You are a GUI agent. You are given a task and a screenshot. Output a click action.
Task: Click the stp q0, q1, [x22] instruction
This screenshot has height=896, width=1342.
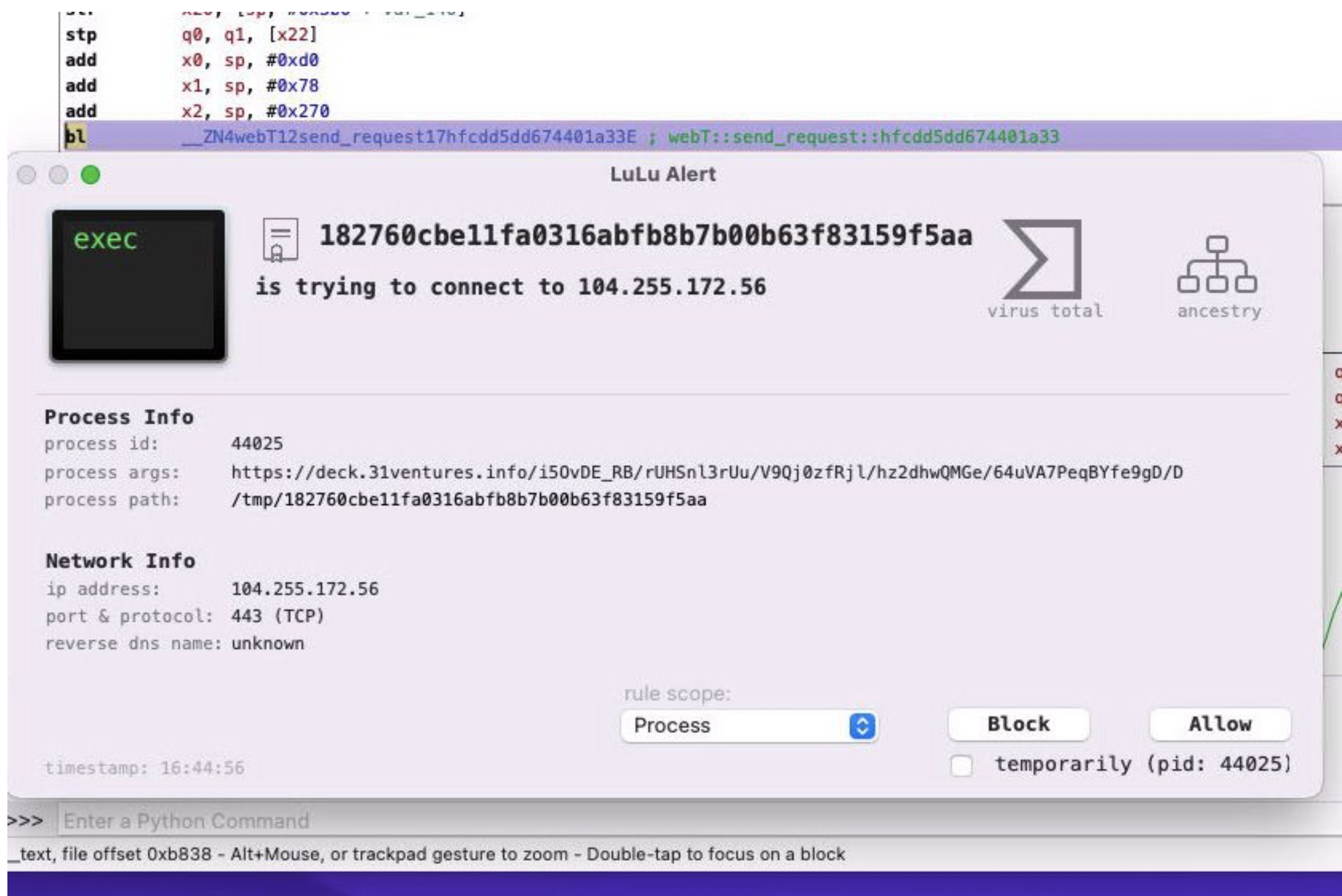tap(192, 35)
